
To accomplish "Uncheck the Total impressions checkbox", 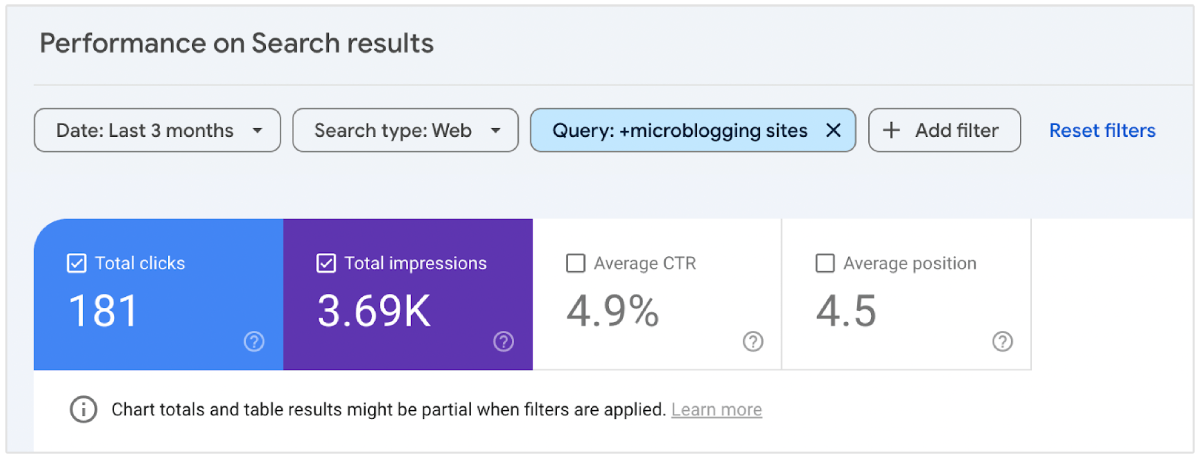I will point(326,264).
